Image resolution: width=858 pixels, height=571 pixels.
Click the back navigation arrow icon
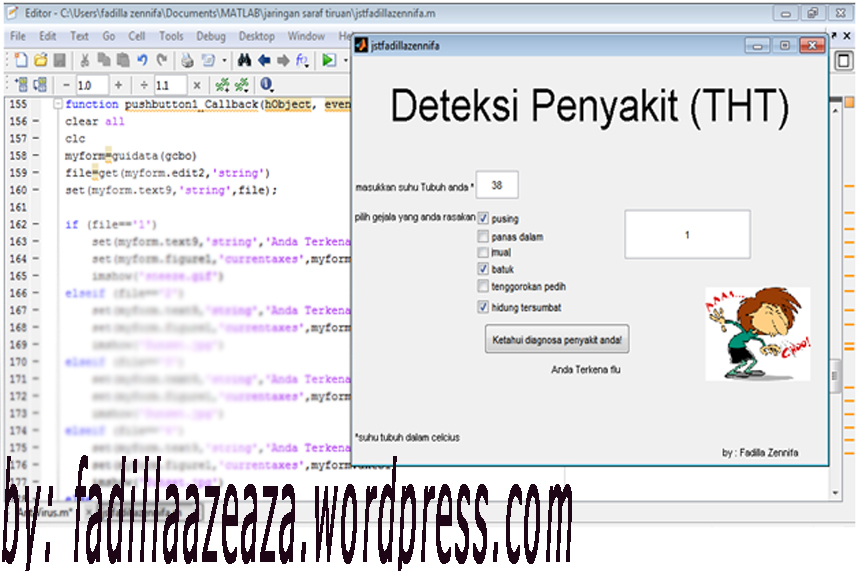[x=263, y=60]
